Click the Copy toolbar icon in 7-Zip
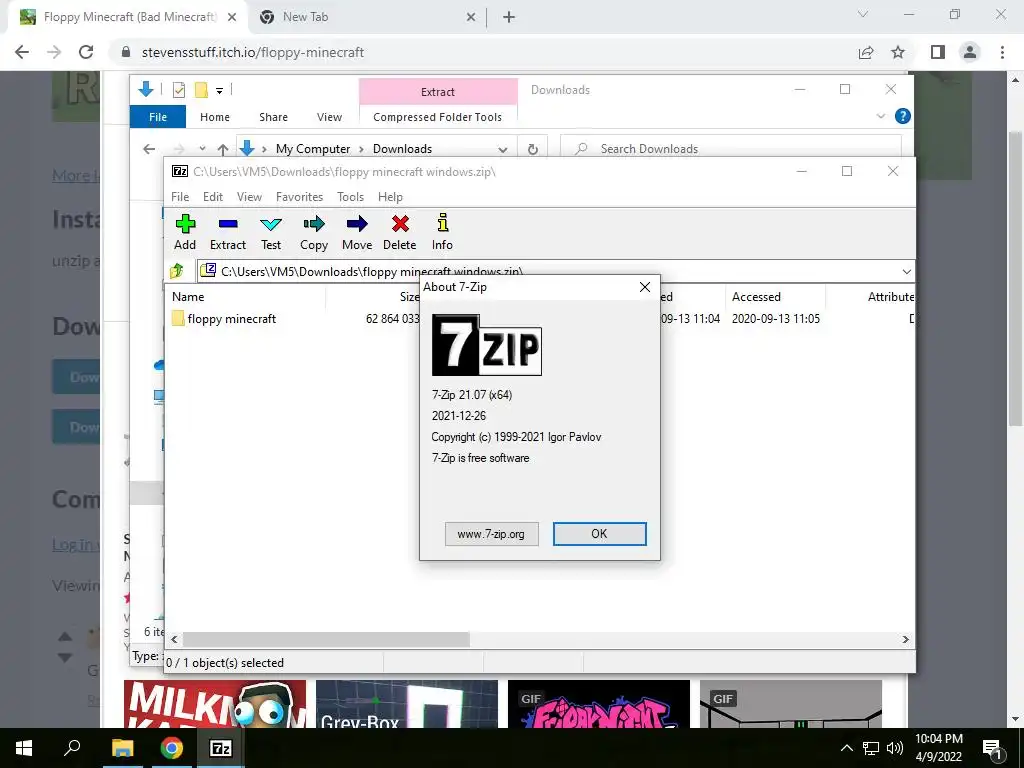This screenshot has height=768, width=1024. 314,232
